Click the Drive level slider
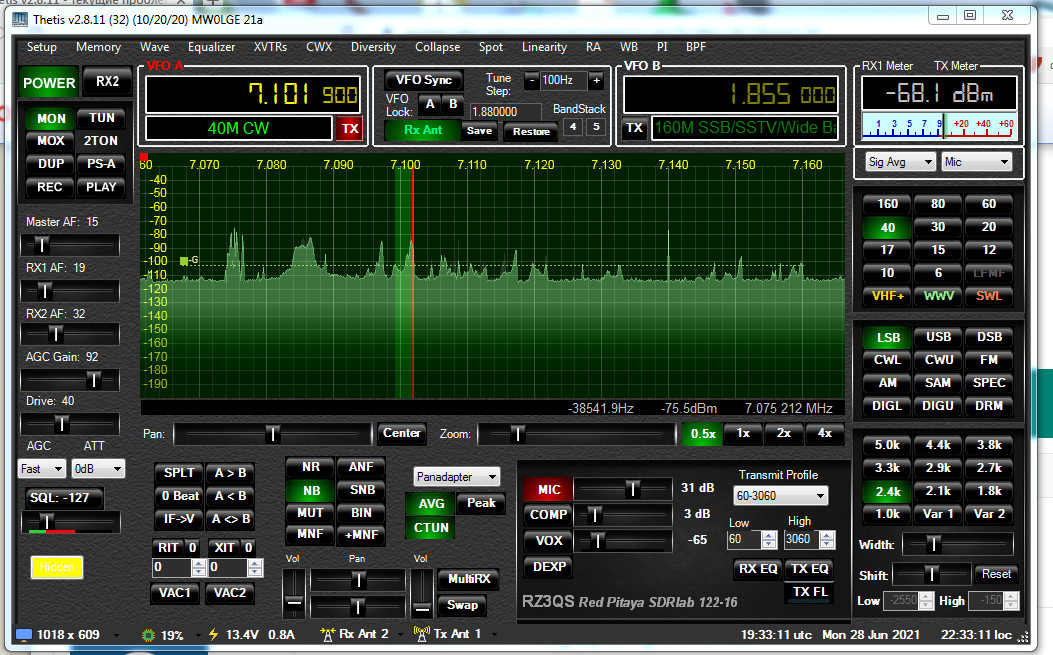The width and height of the screenshot is (1053, 655). pos(70,424)
